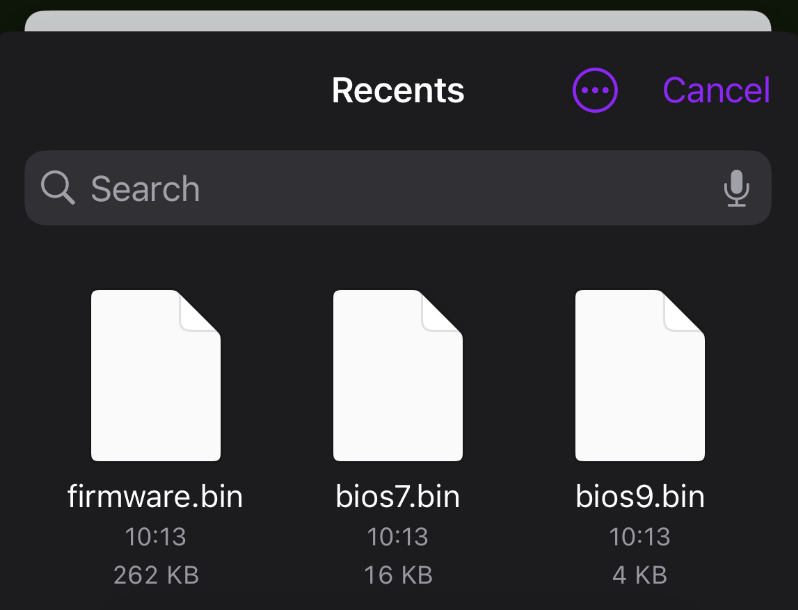Tap the 10:13 timestamp under firmware.bin
The width and height of the screenshot is (798, 610).
pyautogui.click(x=155, y=537)
